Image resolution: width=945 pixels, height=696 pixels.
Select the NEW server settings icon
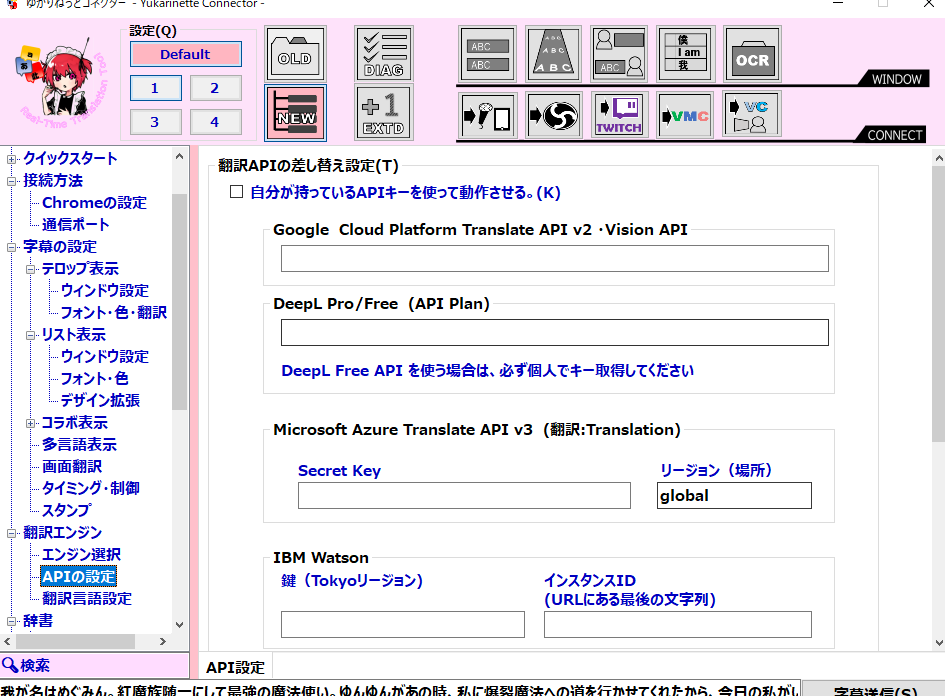click(x=295, y=113)
